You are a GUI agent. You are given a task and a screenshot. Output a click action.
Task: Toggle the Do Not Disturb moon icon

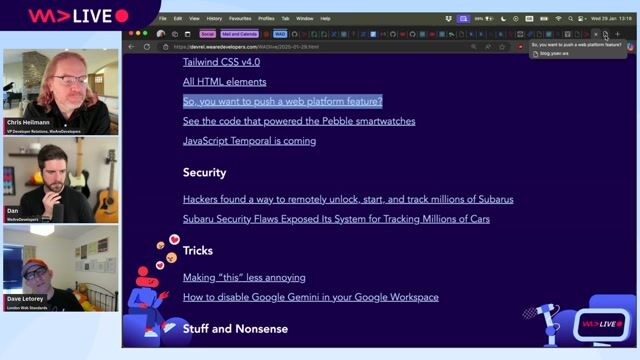[x=503, y=19]
